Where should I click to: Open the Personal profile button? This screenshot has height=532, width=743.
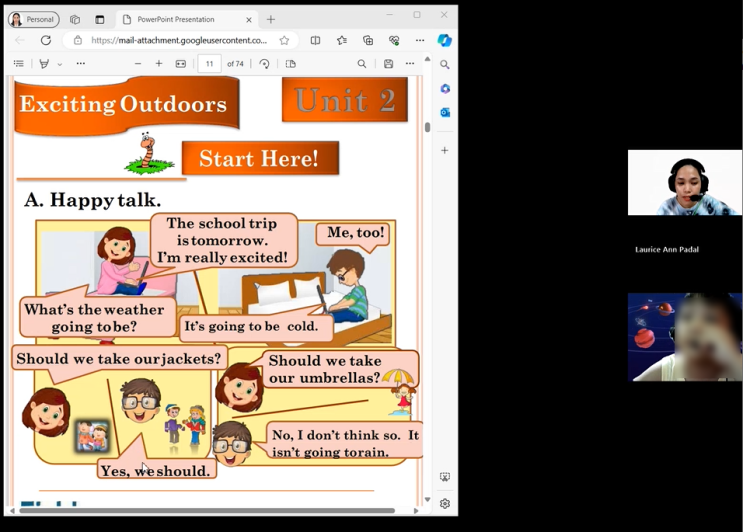[33, 19]
